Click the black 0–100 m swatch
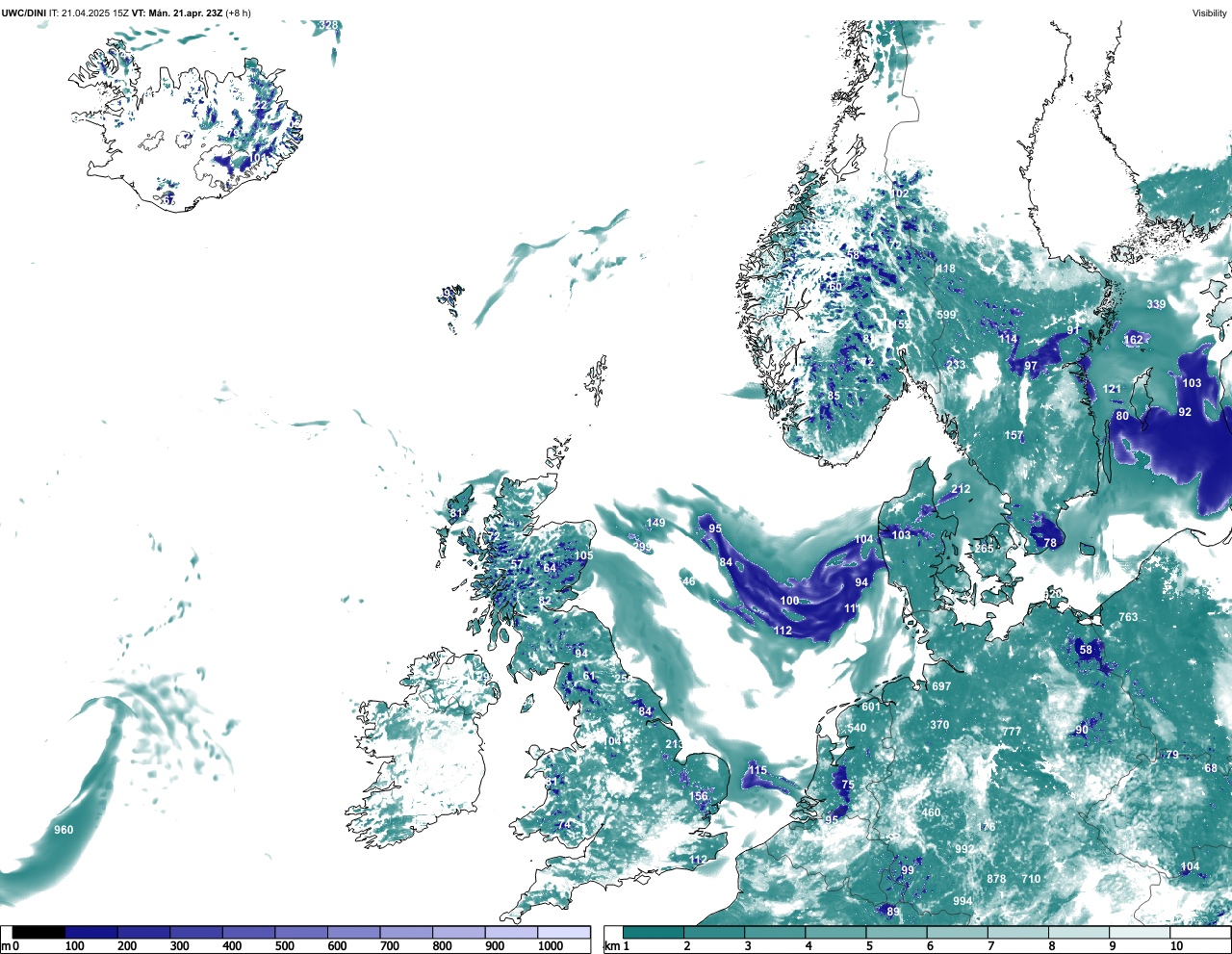Viewport: 1232px width, 954px height. [38, 932]
